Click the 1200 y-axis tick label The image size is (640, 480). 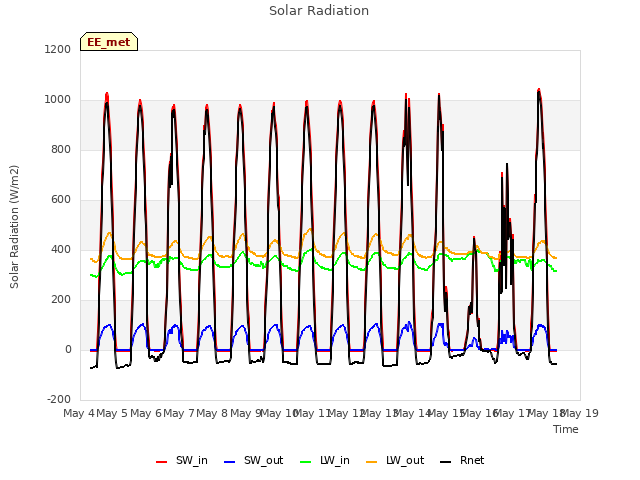[x=58, y=49]
